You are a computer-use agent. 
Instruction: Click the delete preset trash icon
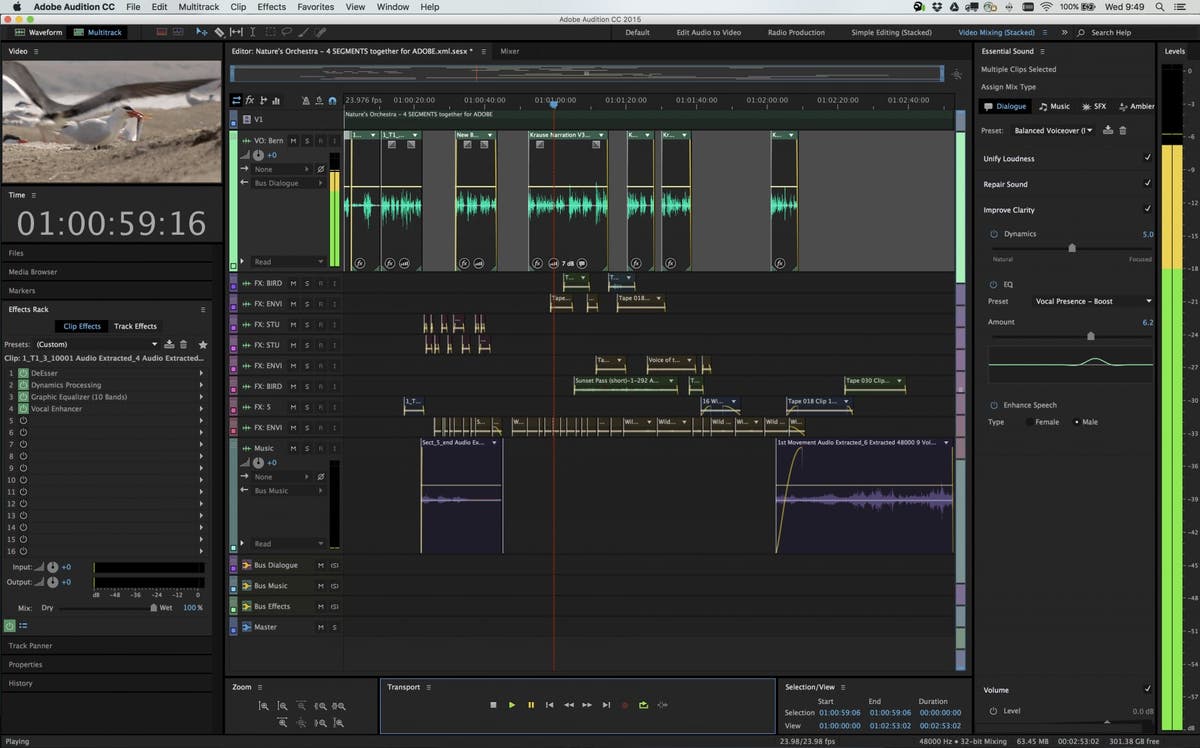click(1123, 130)
